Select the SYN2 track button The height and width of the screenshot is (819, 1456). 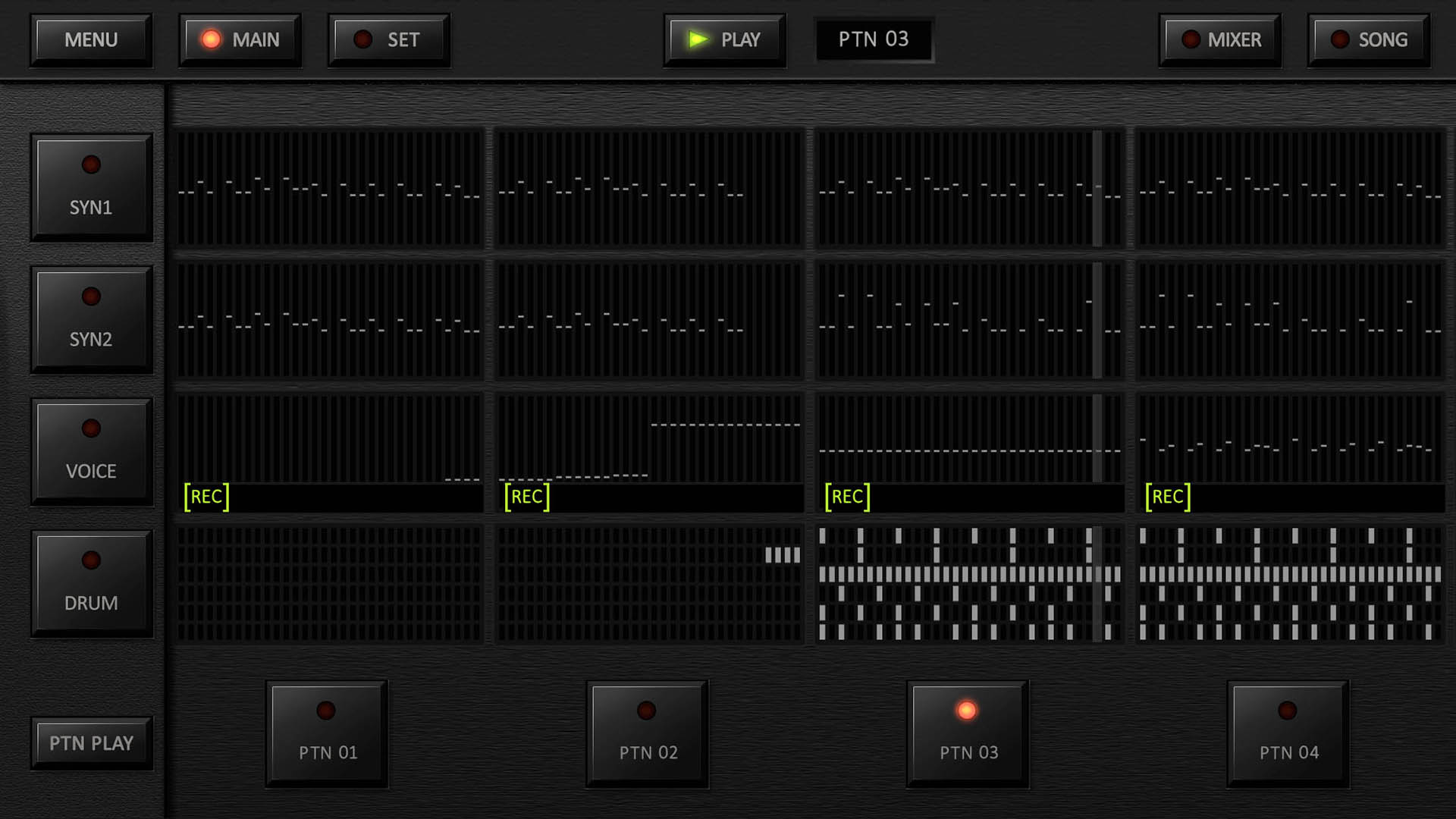click(x=91, y=319)
